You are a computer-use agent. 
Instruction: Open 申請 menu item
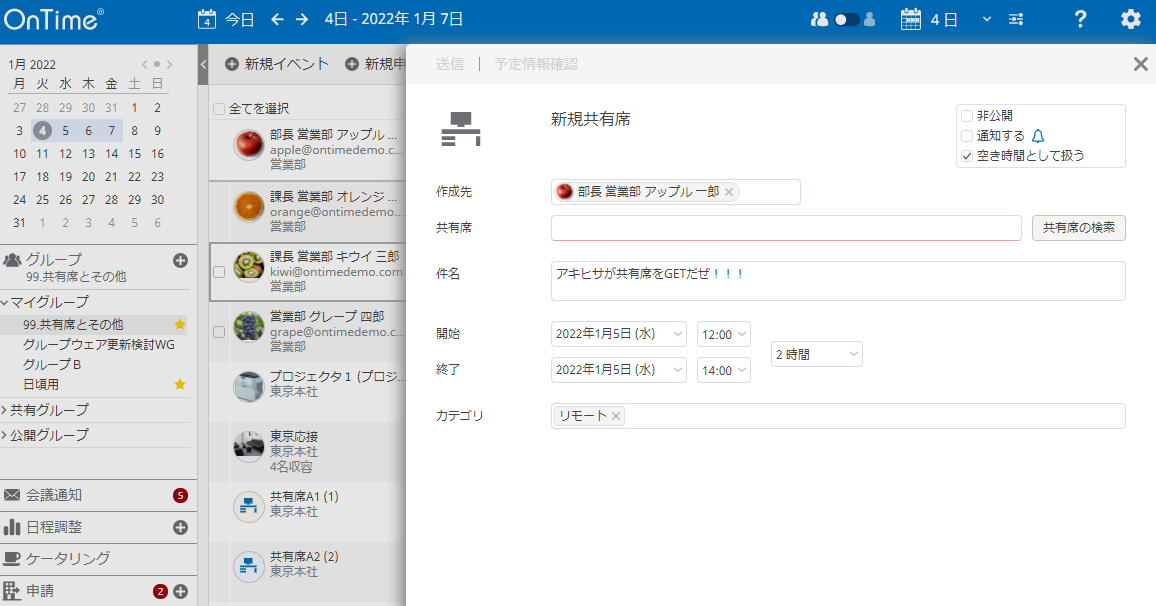pyautogui.click(x=39, y=590)
